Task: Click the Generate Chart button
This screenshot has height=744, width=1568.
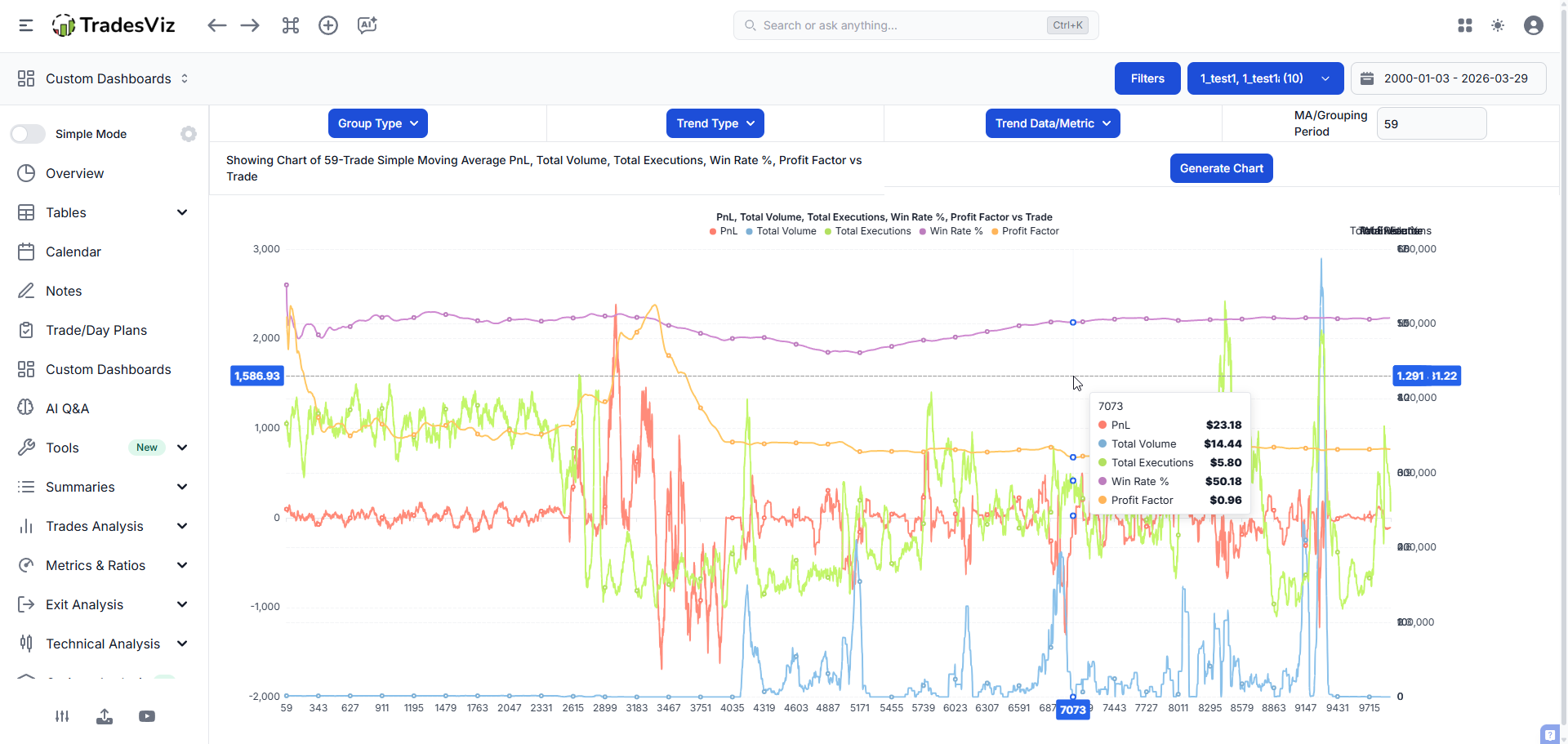Action: pos(1221,168)
